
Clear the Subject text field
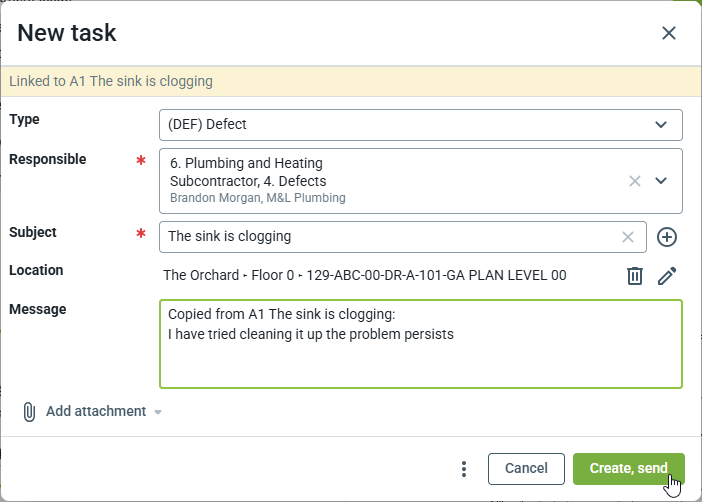[x=628, y=237]
